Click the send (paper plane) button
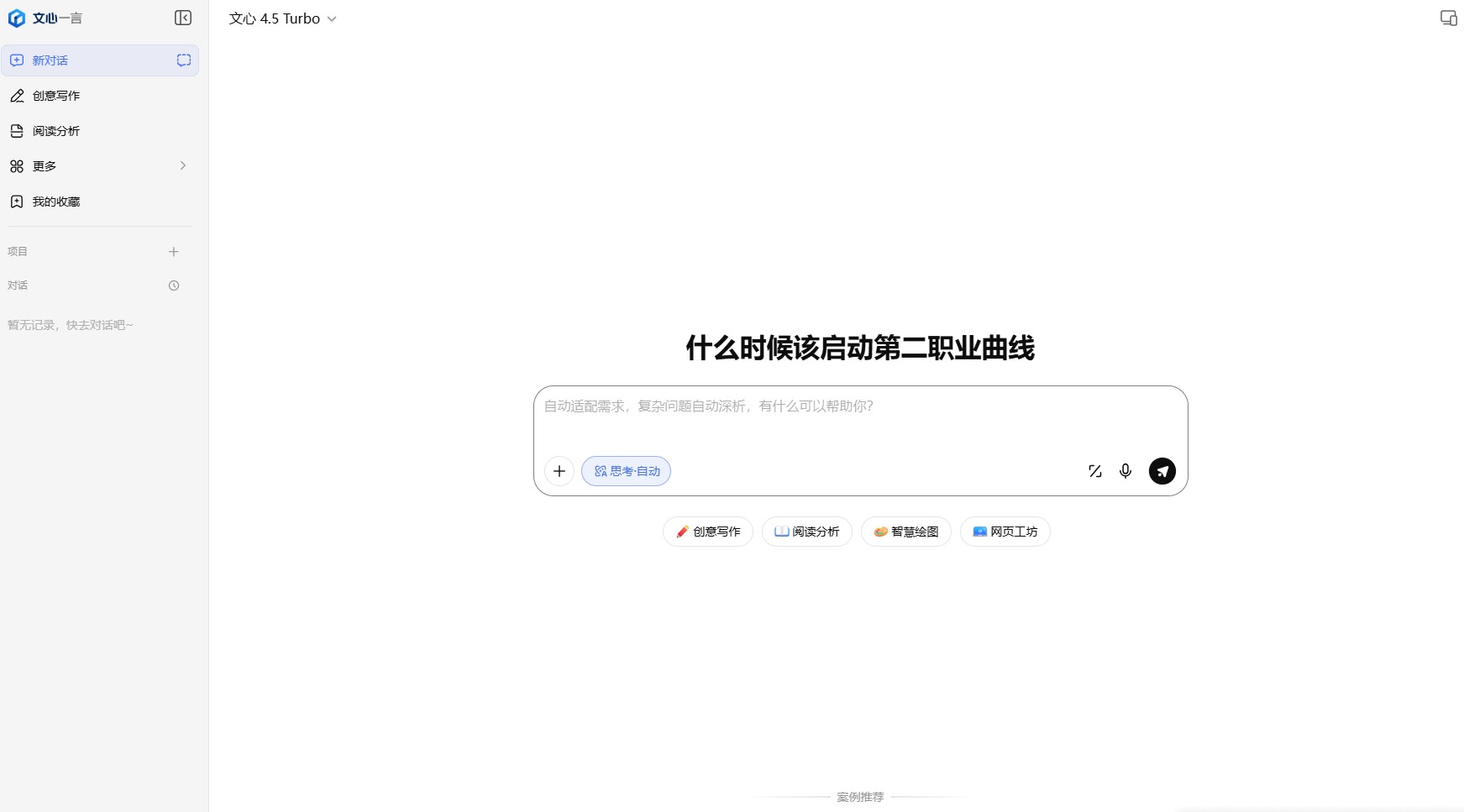The height and width of the screenshot is (812, 1464). click(1162, 471)
